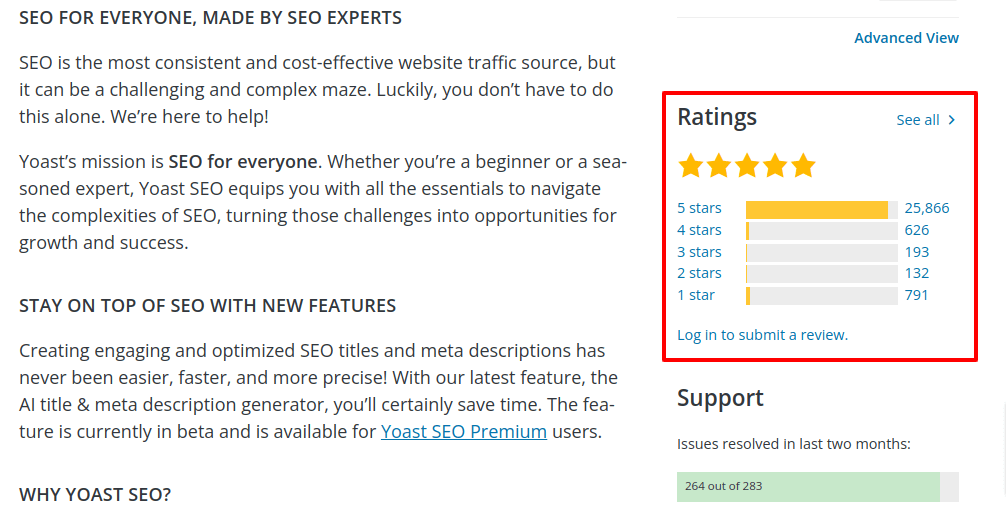Open the Advanced View link
Image resolution: width=1006 pixels, height=519 pixels.
[906, 38]
